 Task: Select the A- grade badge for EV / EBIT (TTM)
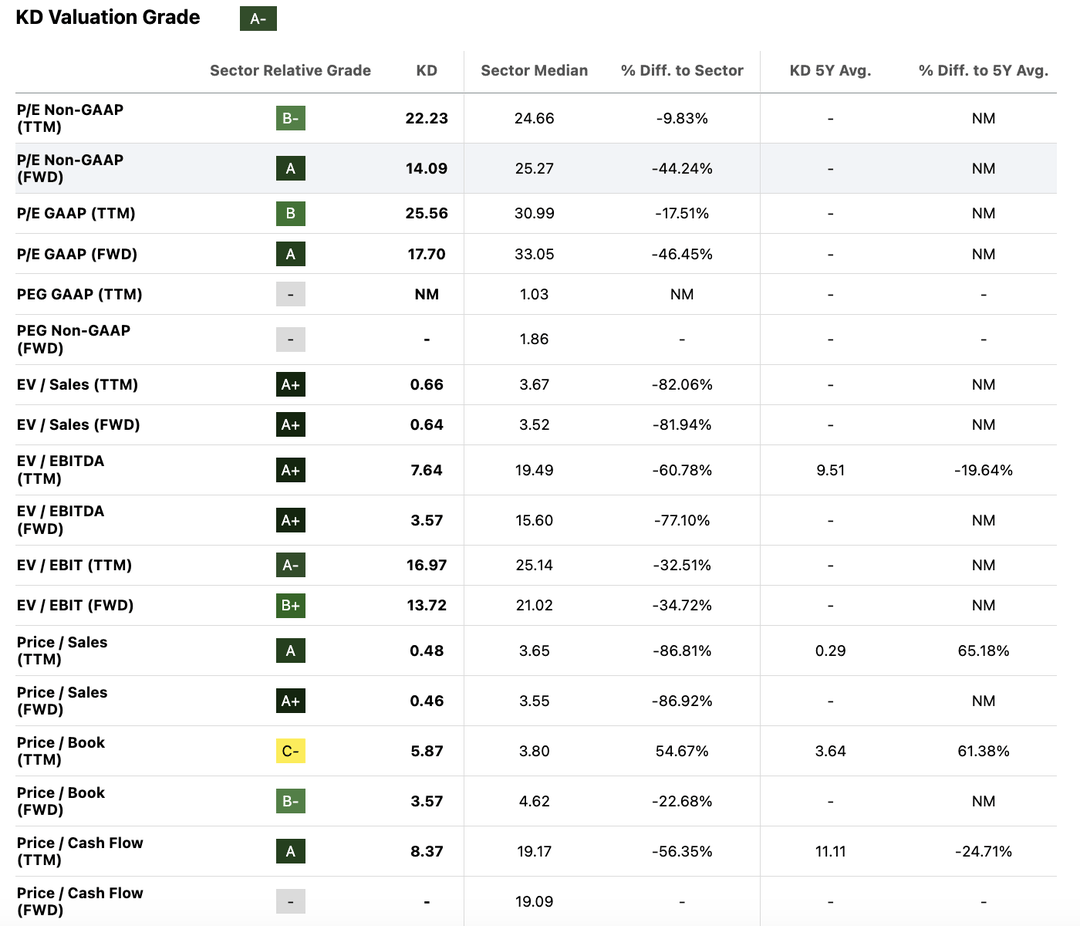coord(290,565)
